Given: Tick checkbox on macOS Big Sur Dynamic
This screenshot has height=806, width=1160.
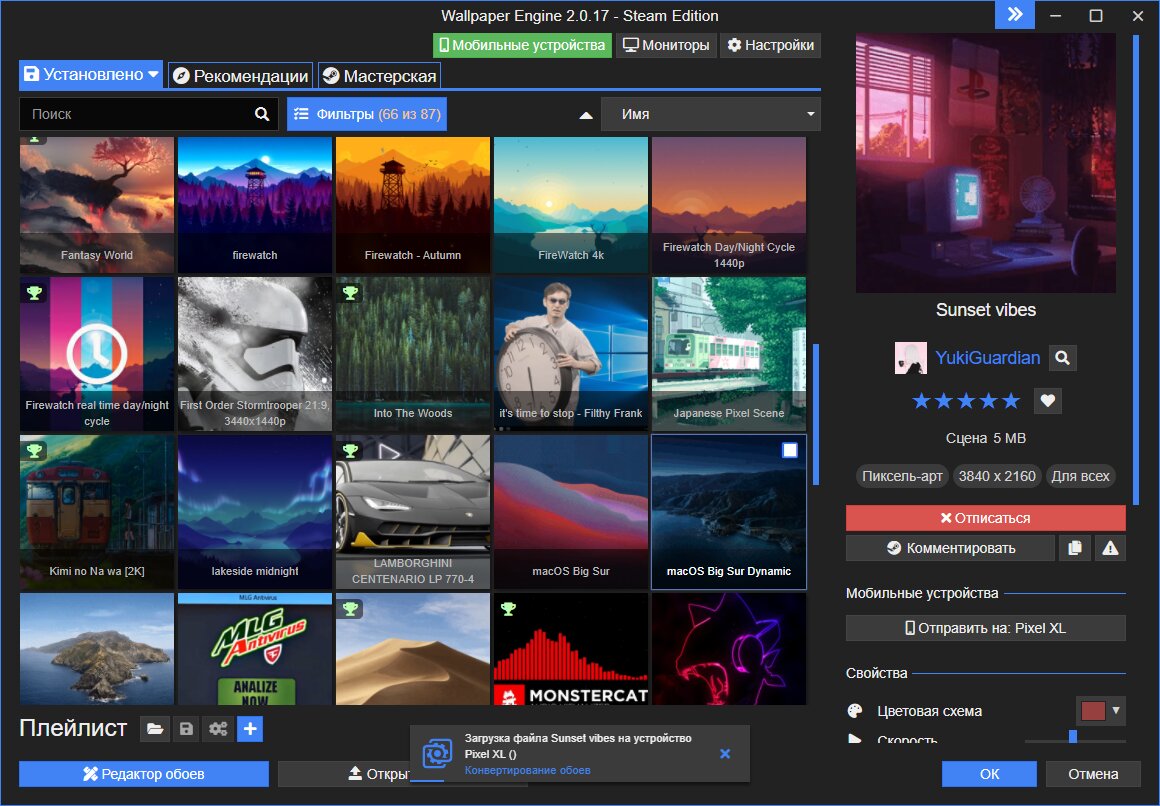Looking at the screenshot, I should tap(789, 450).
